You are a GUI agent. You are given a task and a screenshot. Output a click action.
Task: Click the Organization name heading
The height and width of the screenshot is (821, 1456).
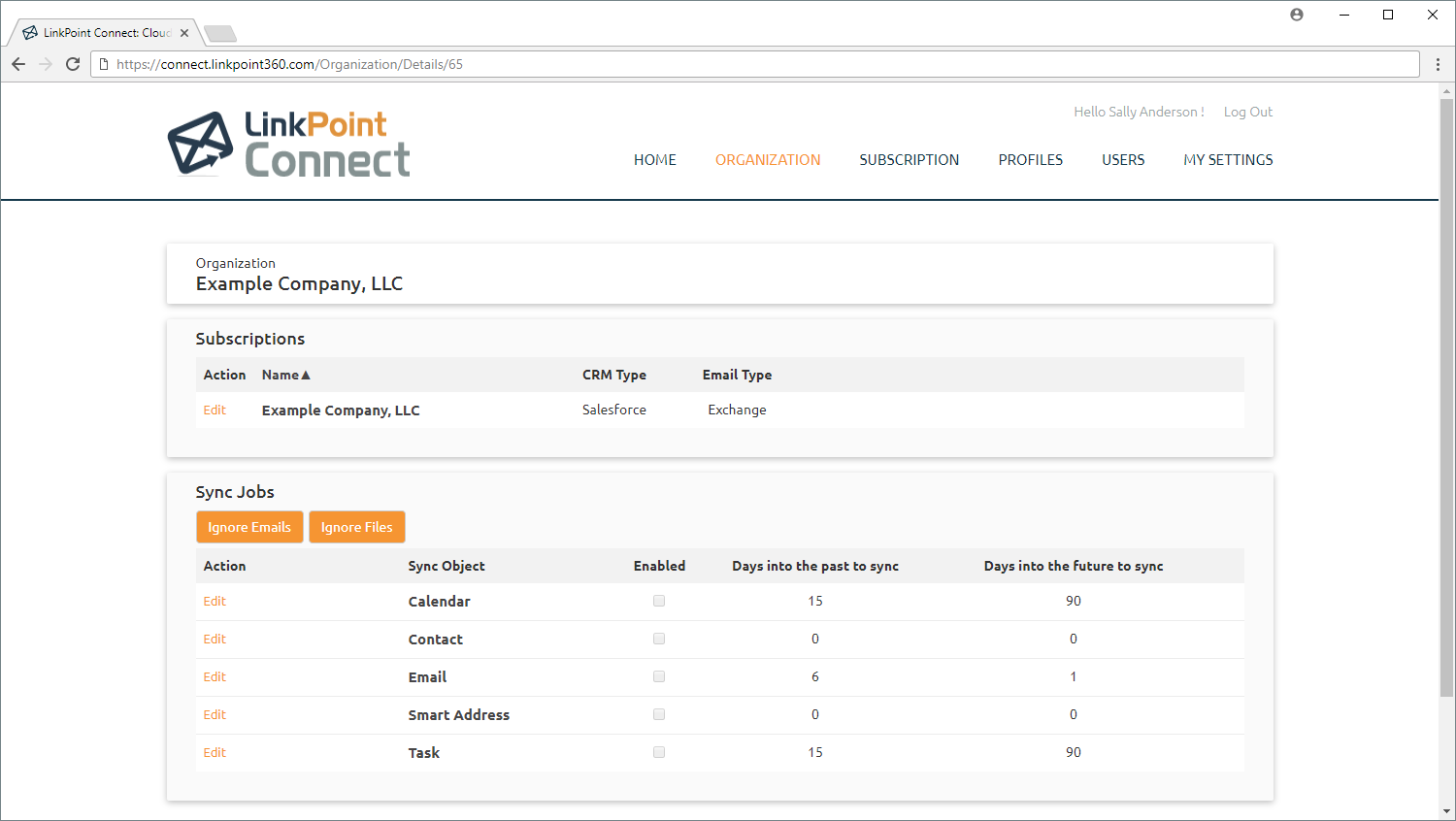pos(299,283)
